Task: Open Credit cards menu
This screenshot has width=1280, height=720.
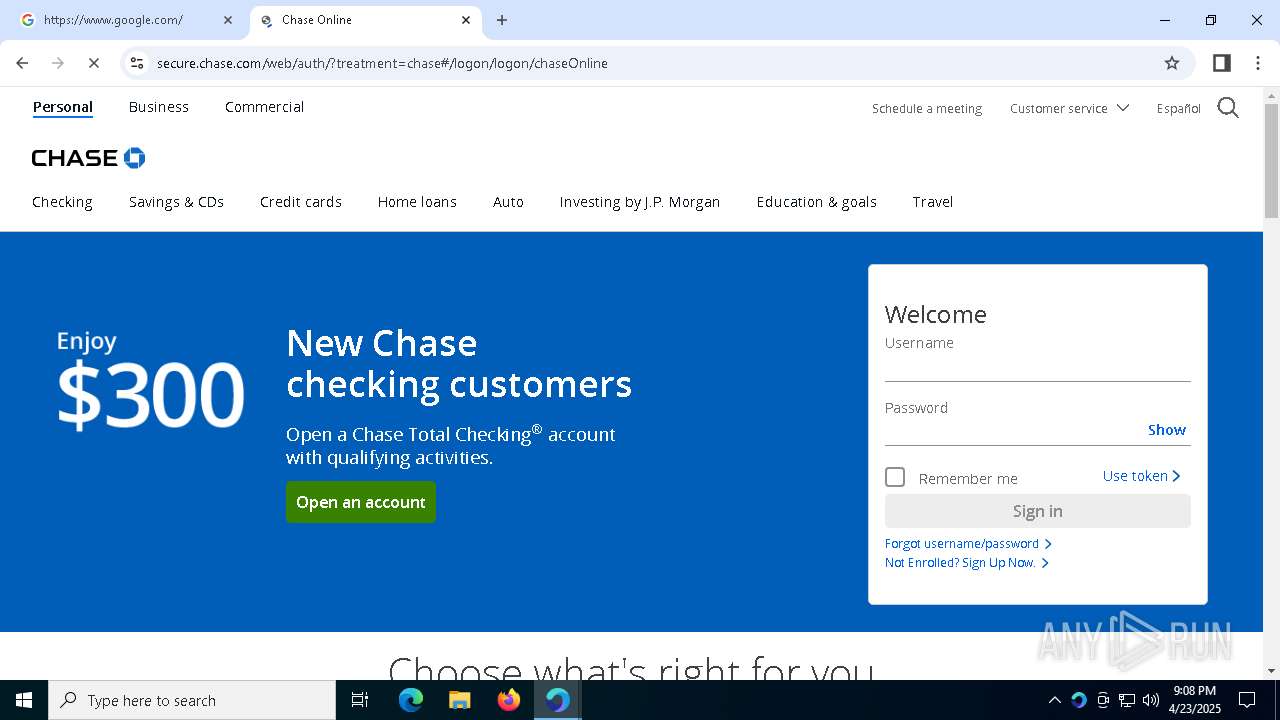Action: click(301, 202)
